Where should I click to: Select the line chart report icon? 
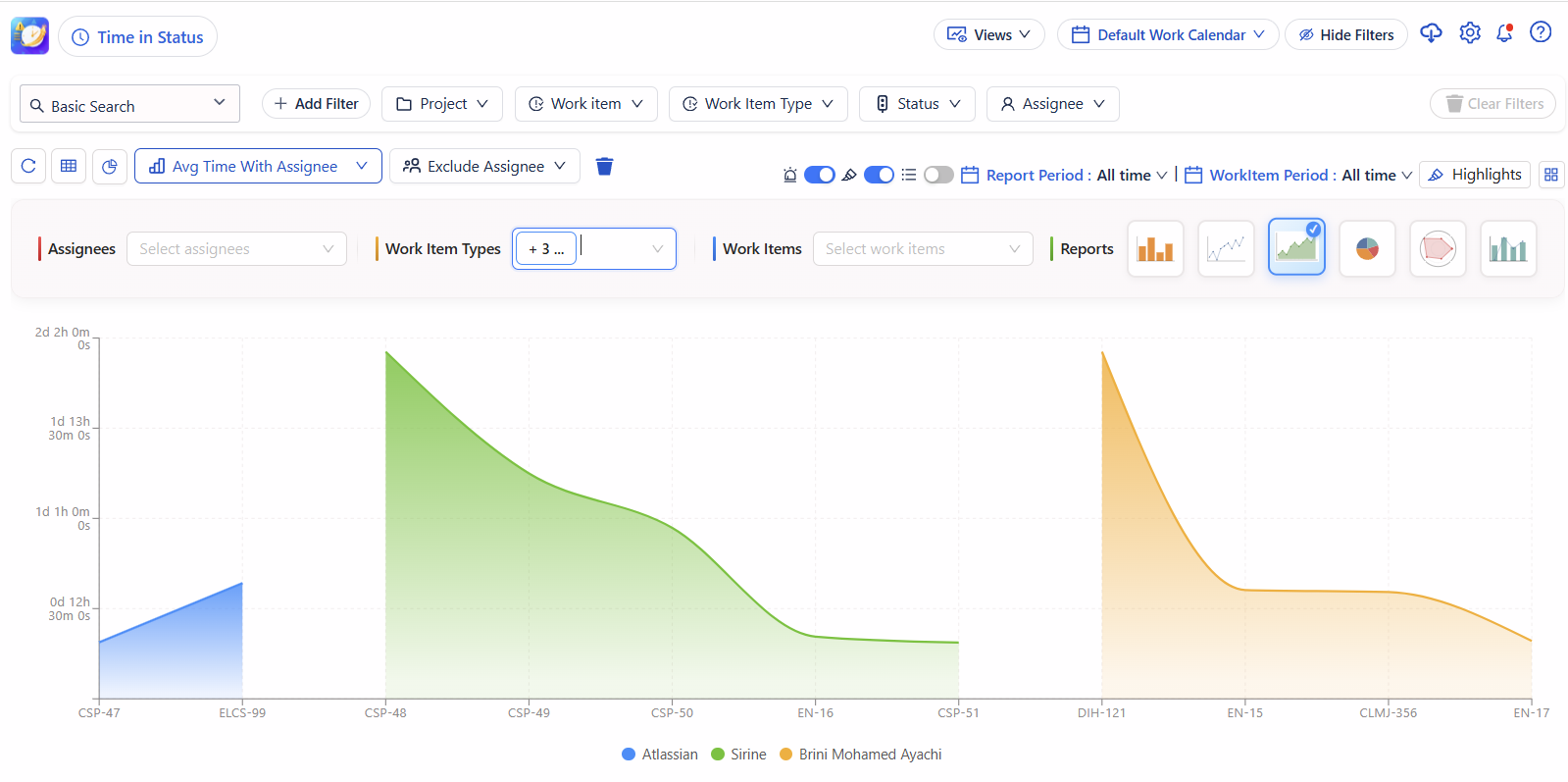1226,249
